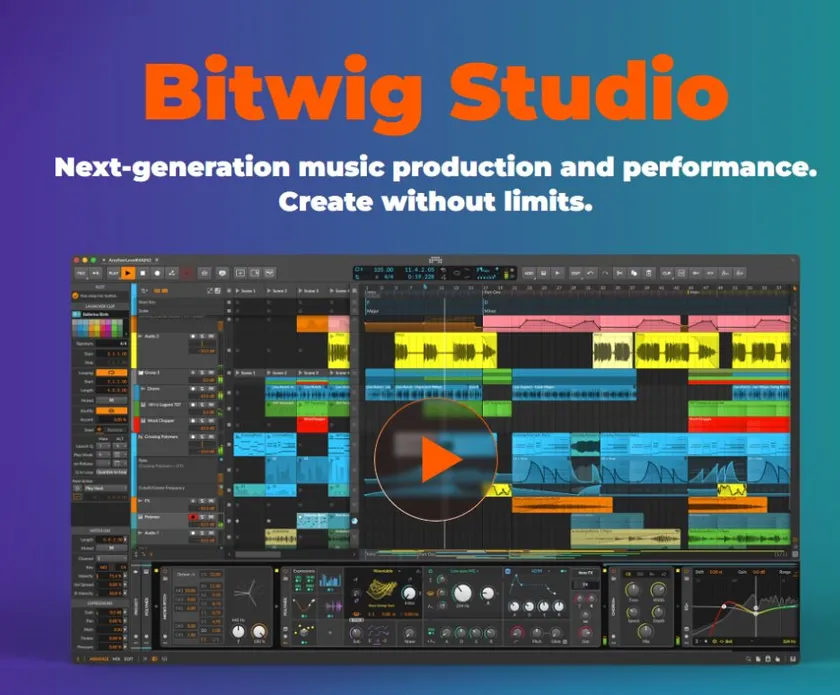Launch Scene 2 with its play triangle
This screenshot has width=840, height=695.
coord(268,290)
